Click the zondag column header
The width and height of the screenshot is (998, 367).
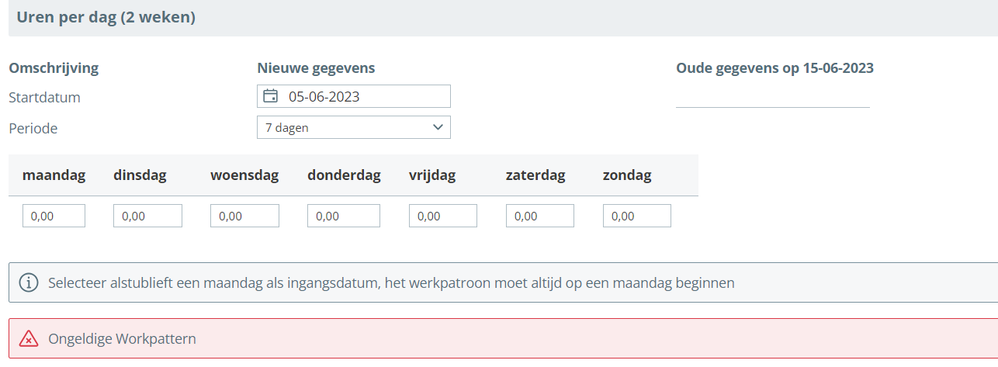[x=627, y=176]
